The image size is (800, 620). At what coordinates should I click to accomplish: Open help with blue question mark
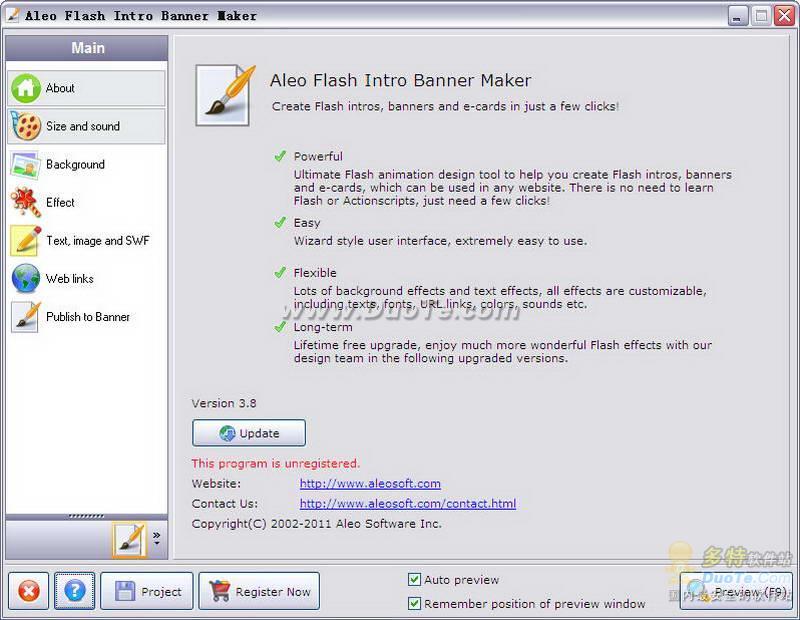pyautogui.click(x=74, y=591)
